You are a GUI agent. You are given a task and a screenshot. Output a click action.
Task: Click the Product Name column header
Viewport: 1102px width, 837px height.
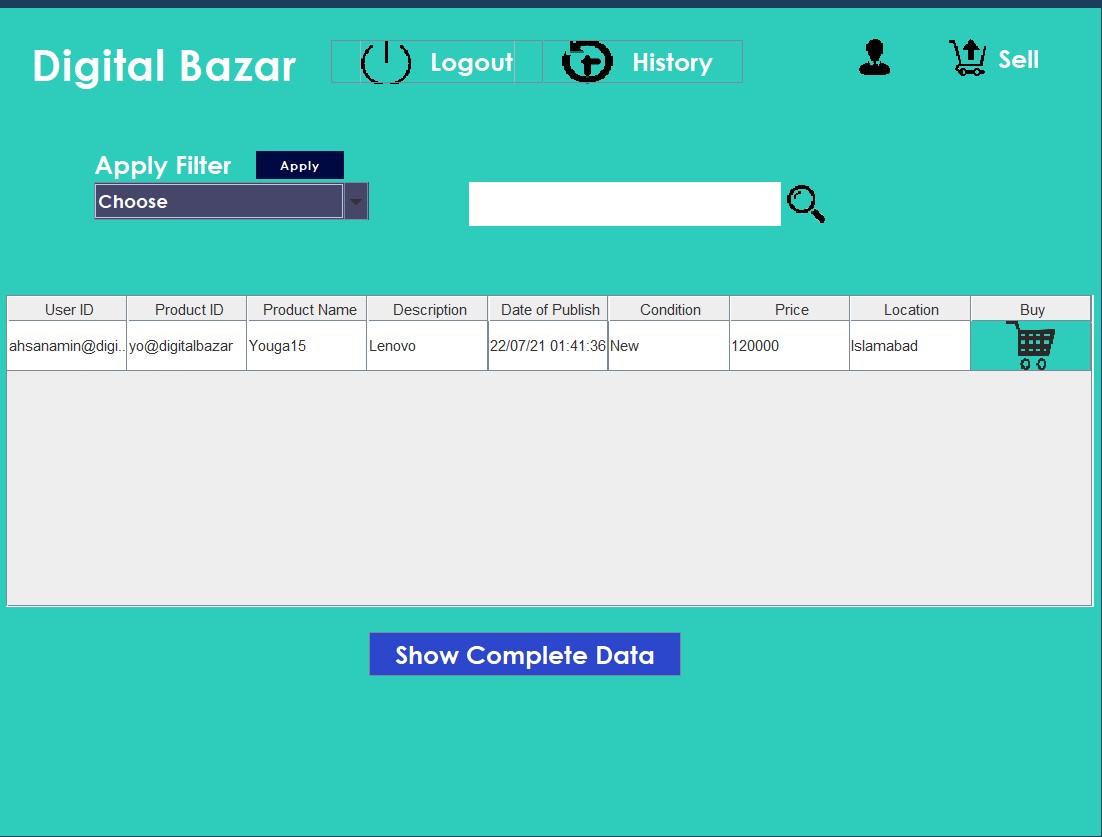[x=307, y=309]
